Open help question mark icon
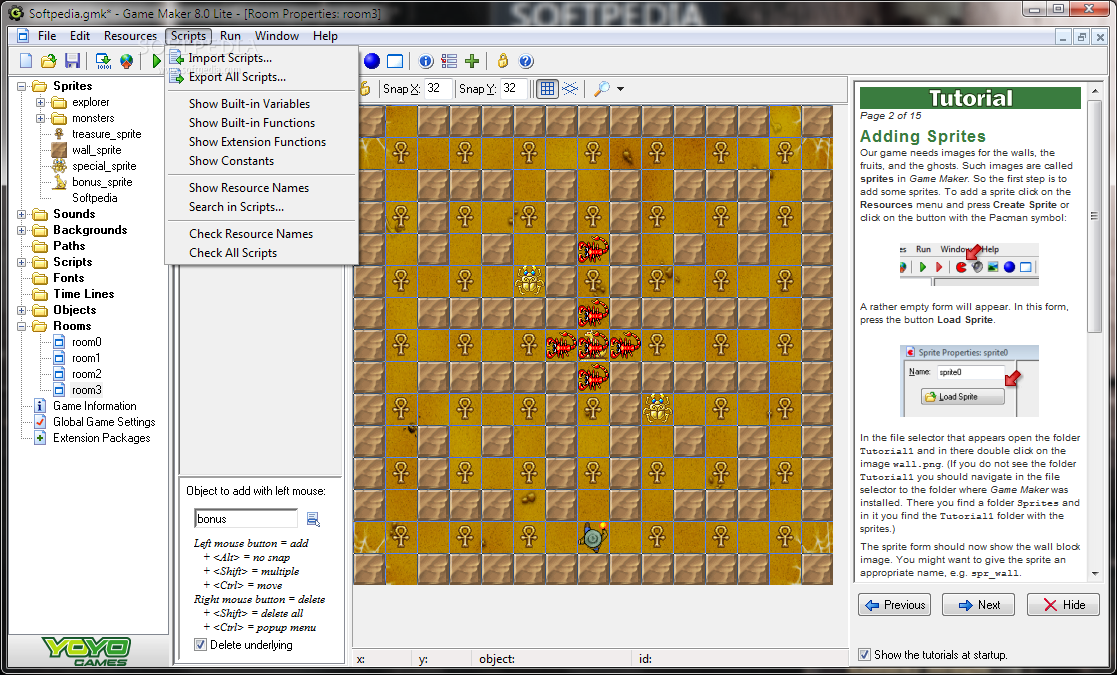 [x=526, y=61]
